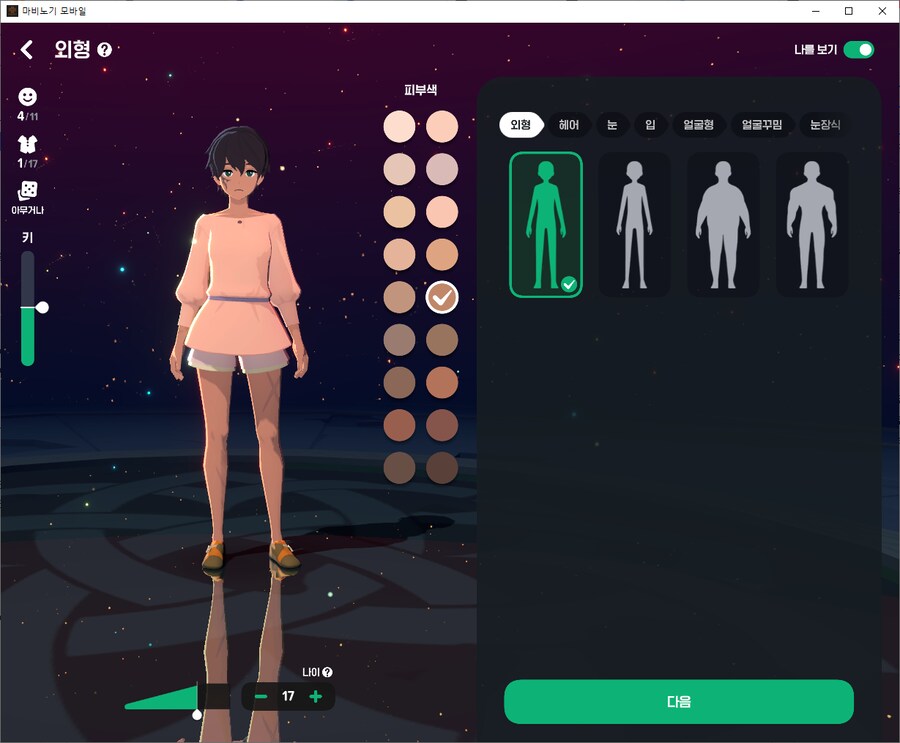Pick the fourth row right skin color

[x=442, y=254]
